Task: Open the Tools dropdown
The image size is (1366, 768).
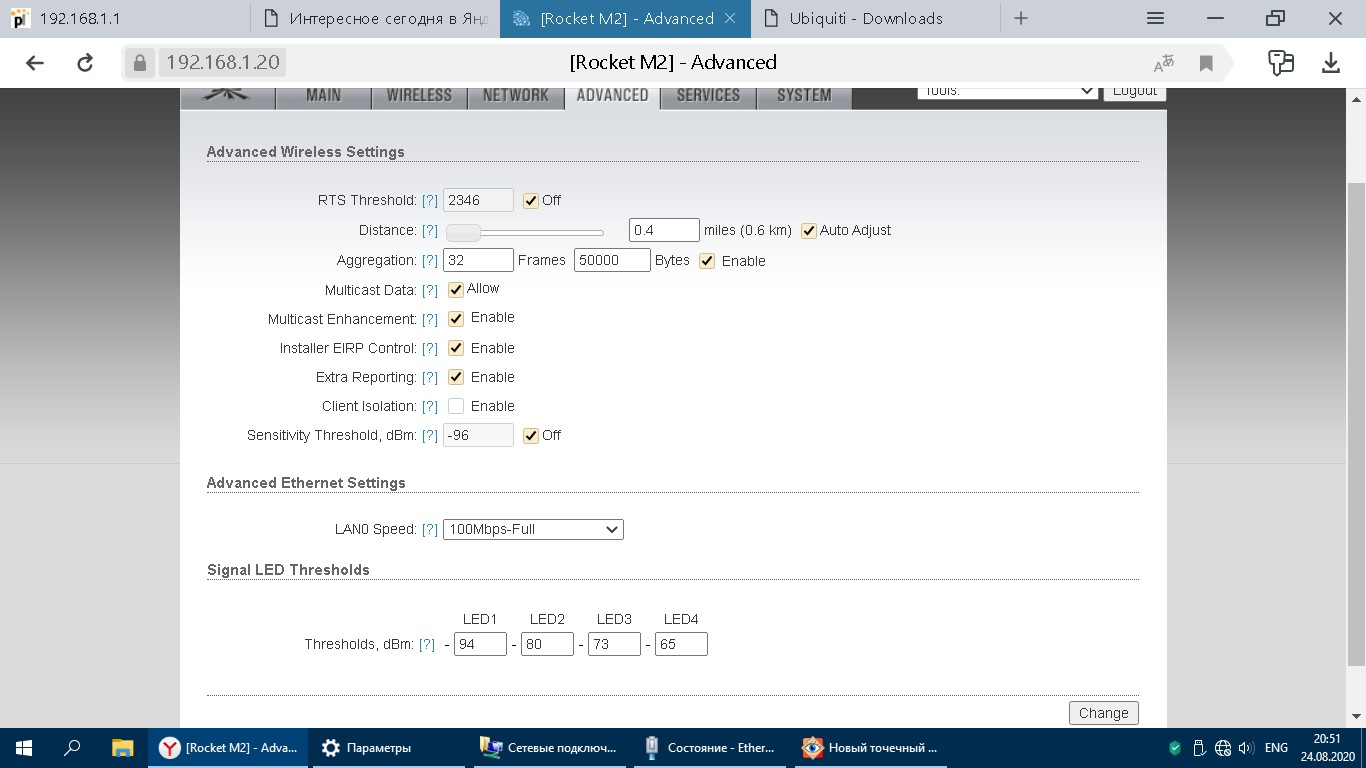Action: coord(1007,91)
